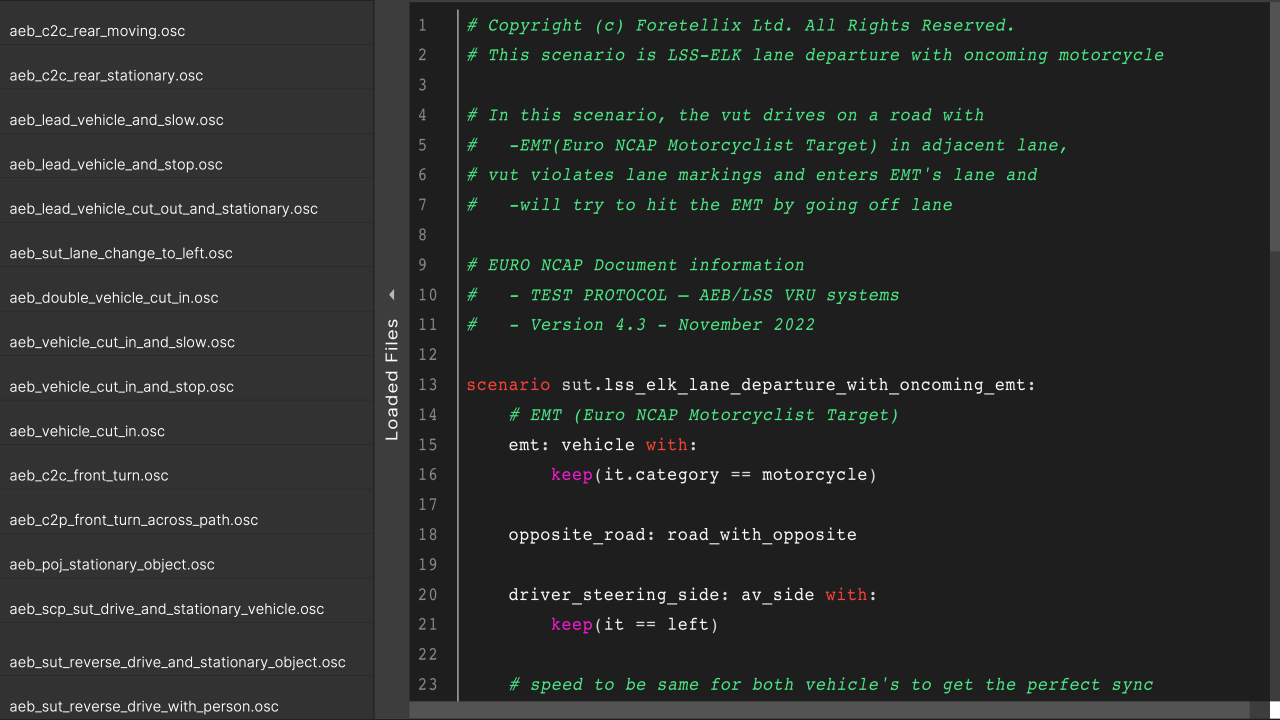
Task: Open aeb_poj_stationary_object.osc
Action: (x=112, y=565)
